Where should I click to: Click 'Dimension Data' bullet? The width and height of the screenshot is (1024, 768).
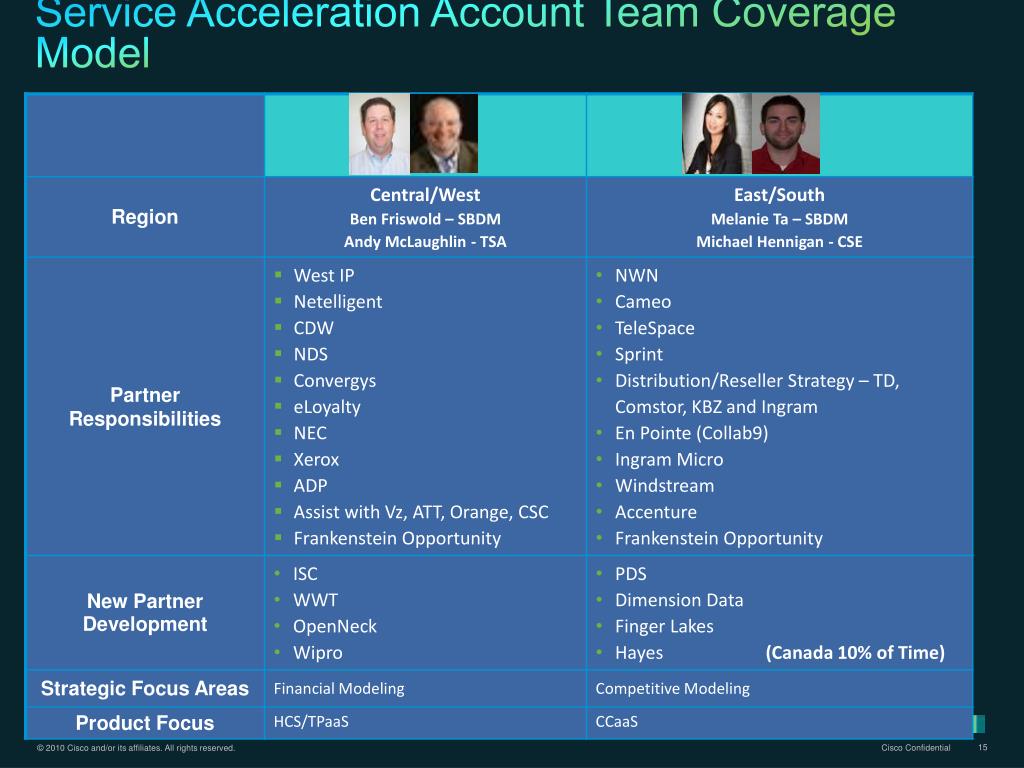point(679,600)
